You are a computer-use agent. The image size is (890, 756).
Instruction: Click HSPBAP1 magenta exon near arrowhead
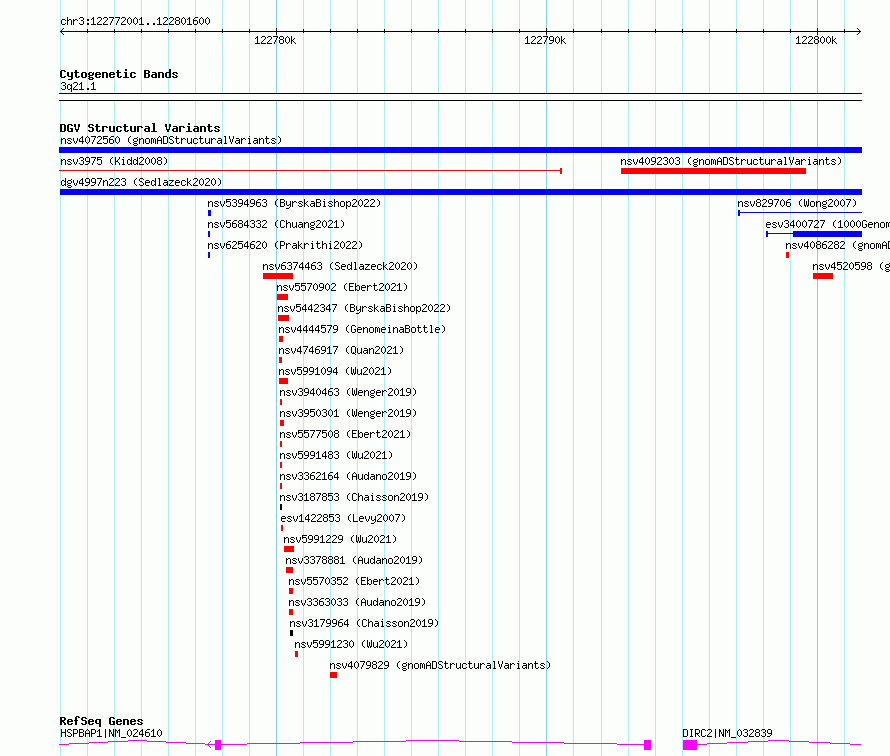point(218,745)
